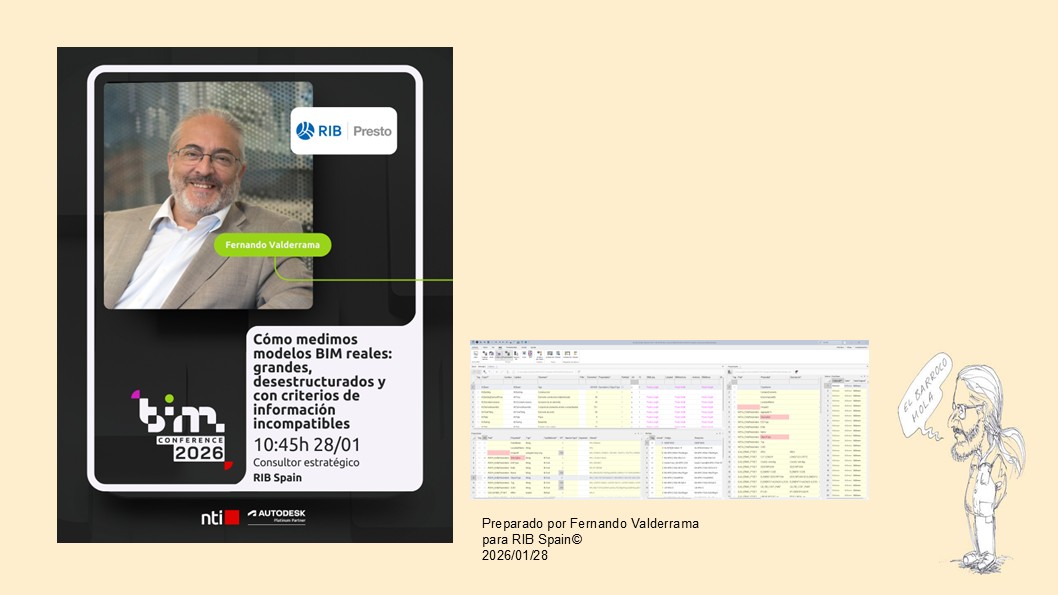The width and height of the screenshot is (1058, 595).
Task: Select the 'Consultor estratégico' text
Action: pyautogui.click(x=306, y=463)
